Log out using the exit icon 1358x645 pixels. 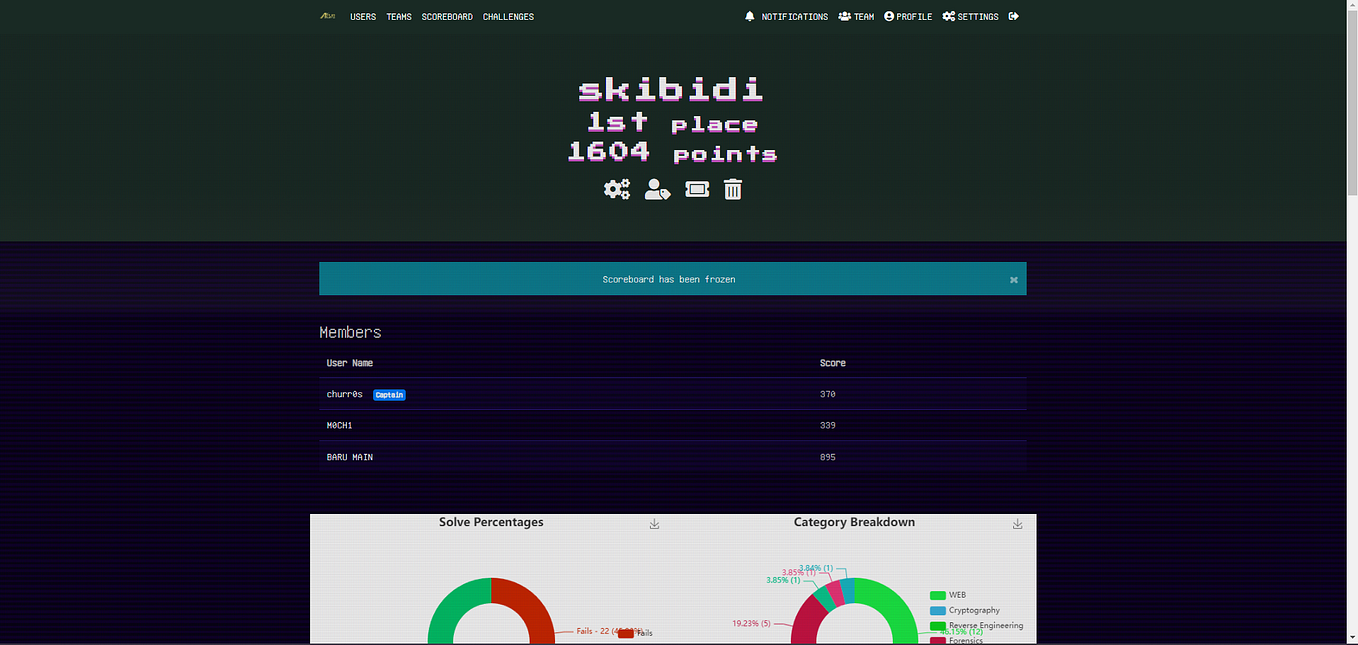tap(1014, 16)
